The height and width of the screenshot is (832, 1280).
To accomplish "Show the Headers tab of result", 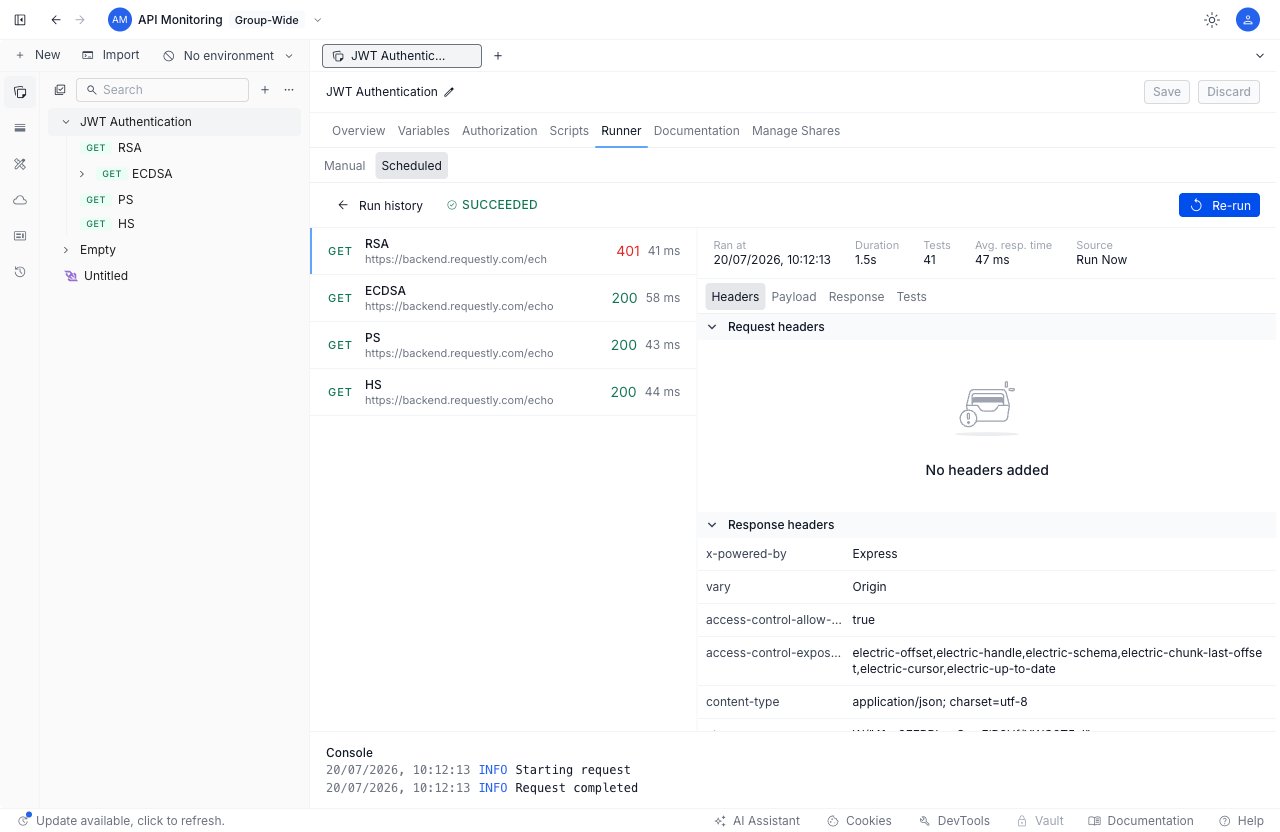I will pos(735,297).
